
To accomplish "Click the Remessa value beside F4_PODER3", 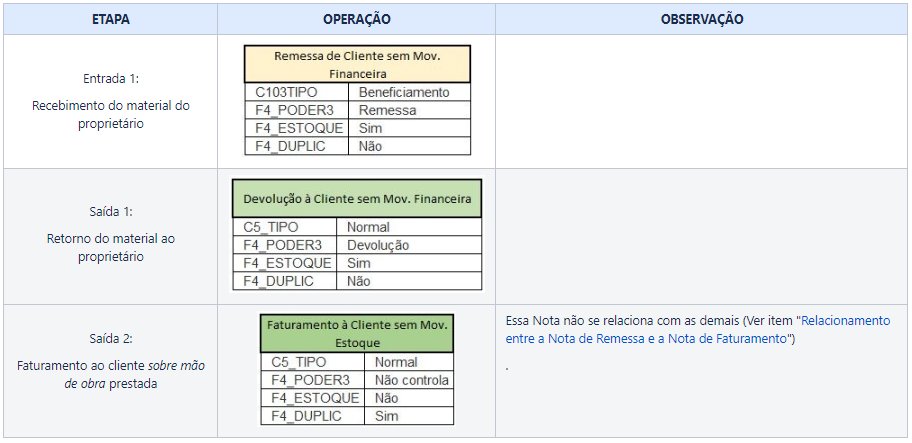I will (409, 110).
